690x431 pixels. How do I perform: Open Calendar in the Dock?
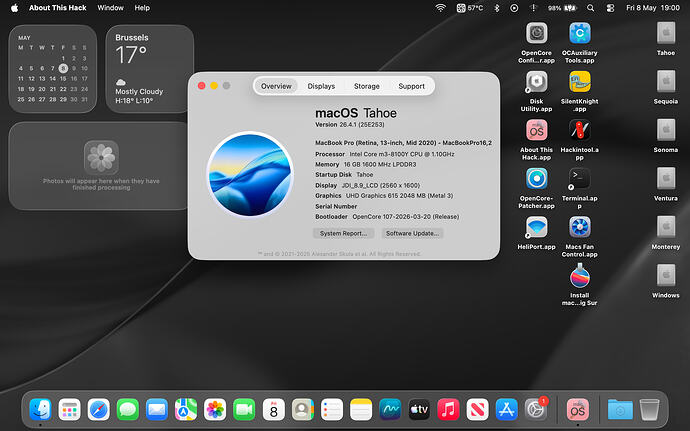pyautogui.click(x=273, y=409)
